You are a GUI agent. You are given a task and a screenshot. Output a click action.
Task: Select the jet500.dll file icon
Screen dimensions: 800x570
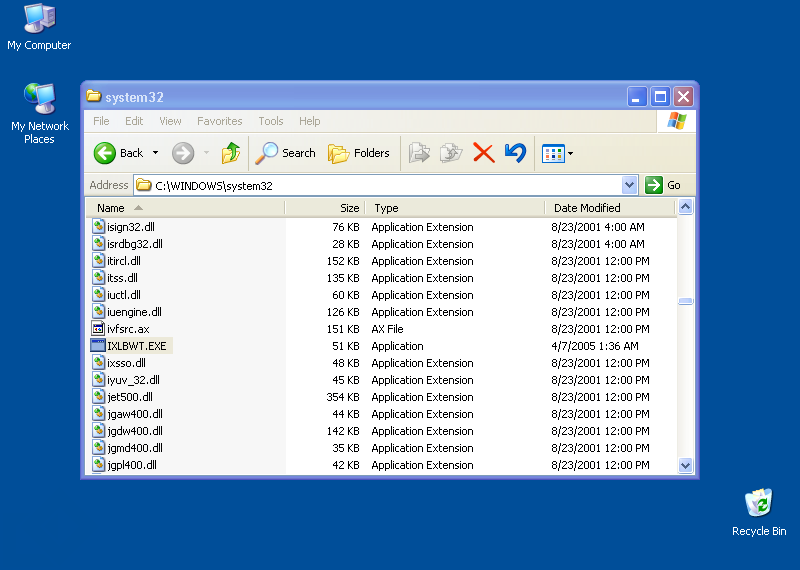pos(98,396)
